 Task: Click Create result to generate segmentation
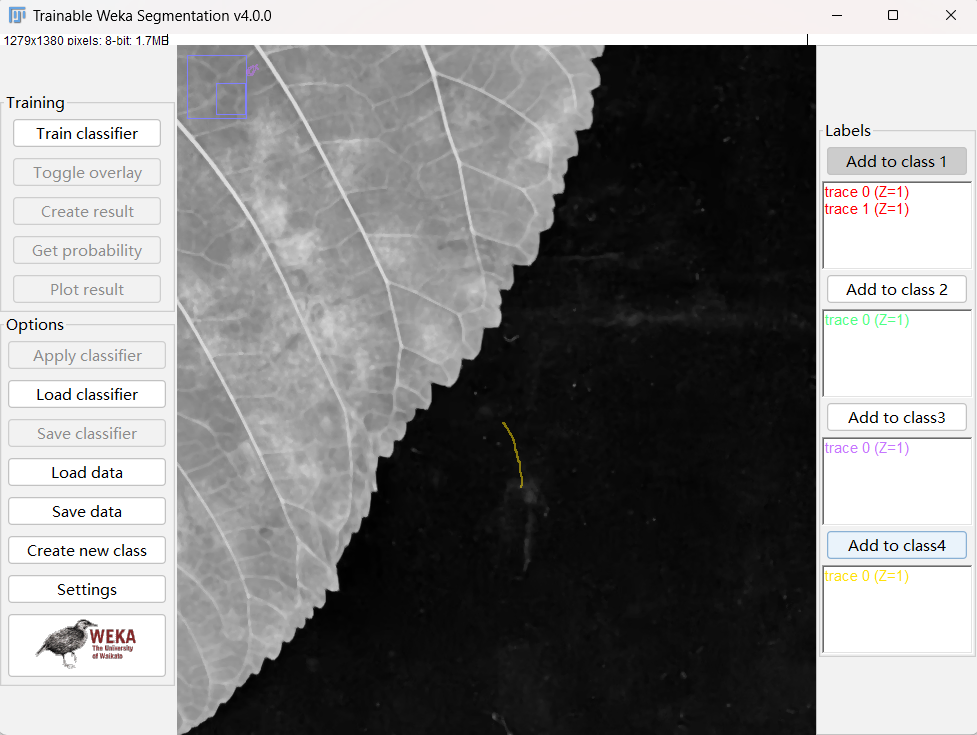pyautogui.click(x=86, y=211)
